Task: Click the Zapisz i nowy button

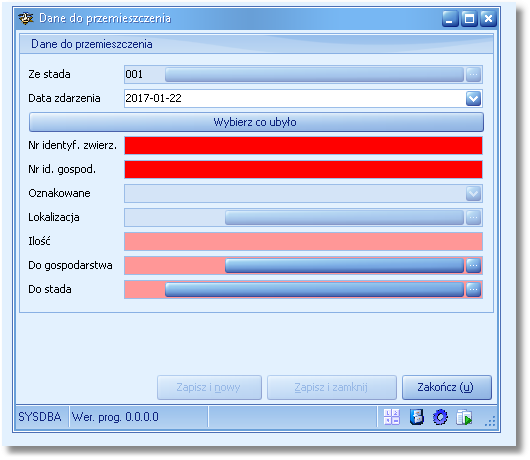Action: pyautogui.click(x=209, y=387)
